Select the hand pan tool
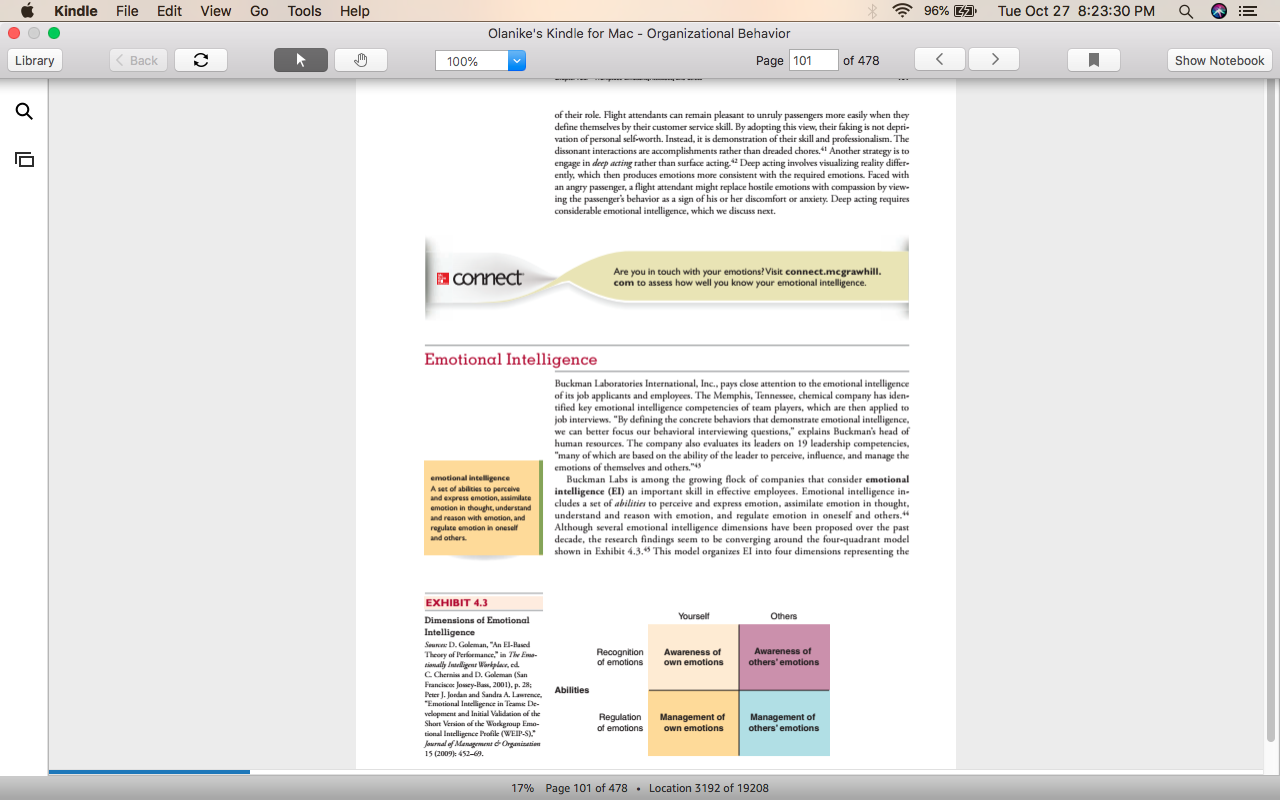 (361, 60)
